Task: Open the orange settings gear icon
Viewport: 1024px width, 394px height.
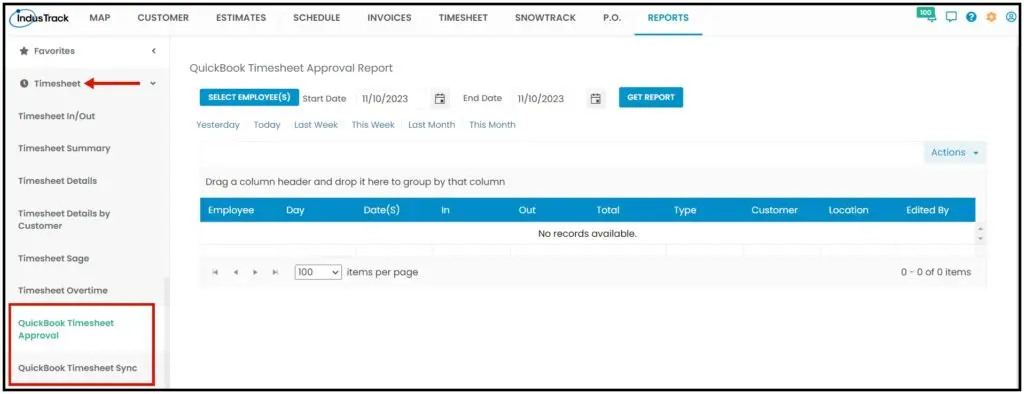Action: click(991, 18)
